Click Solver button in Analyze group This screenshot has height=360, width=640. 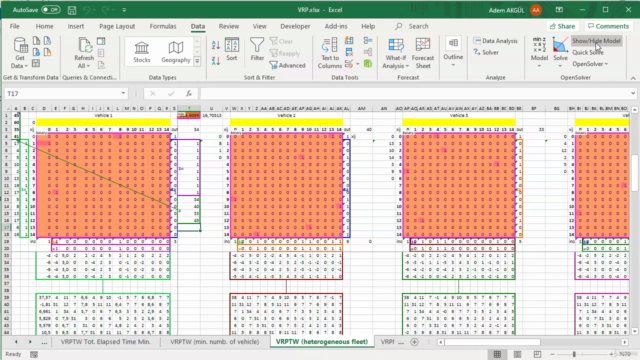click(486, 52)
